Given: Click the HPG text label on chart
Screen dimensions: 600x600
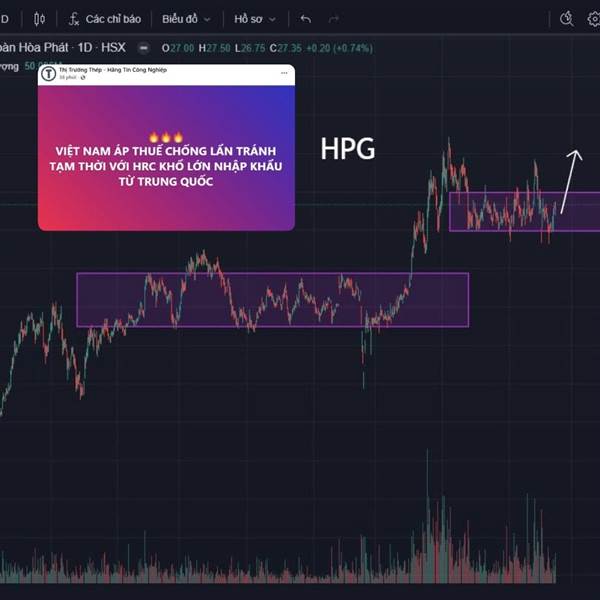Looking at the screenshot, I should point(348,148).
